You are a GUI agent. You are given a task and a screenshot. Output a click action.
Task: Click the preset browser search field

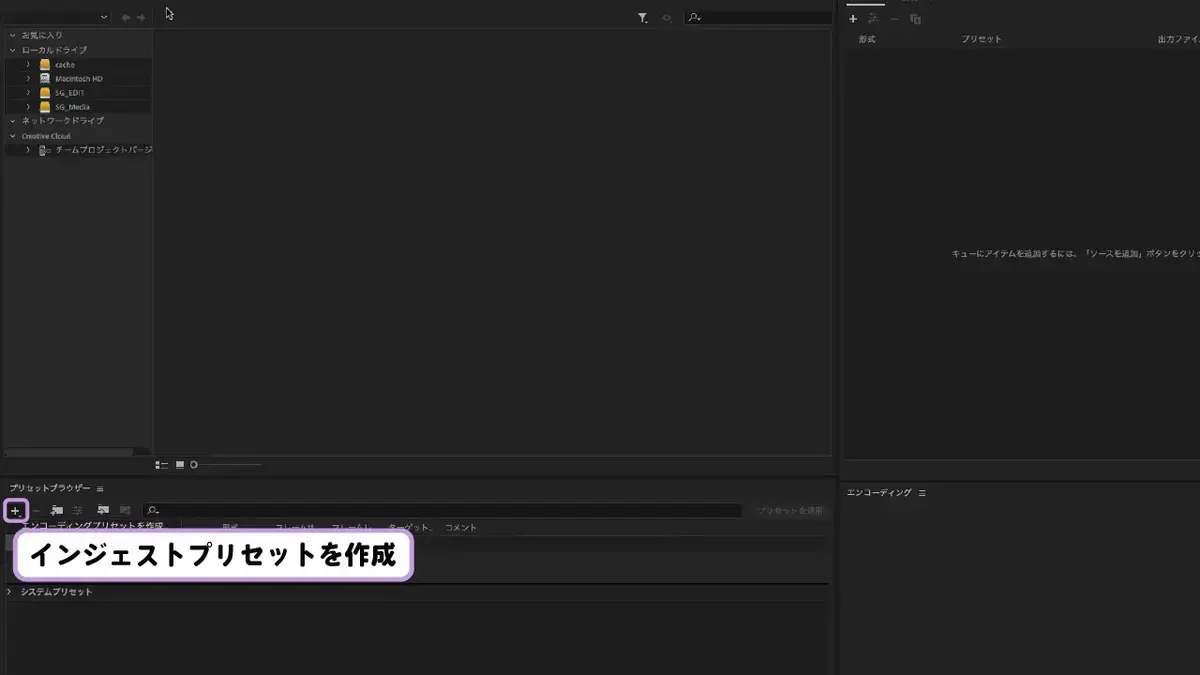(x=442, y=511)
